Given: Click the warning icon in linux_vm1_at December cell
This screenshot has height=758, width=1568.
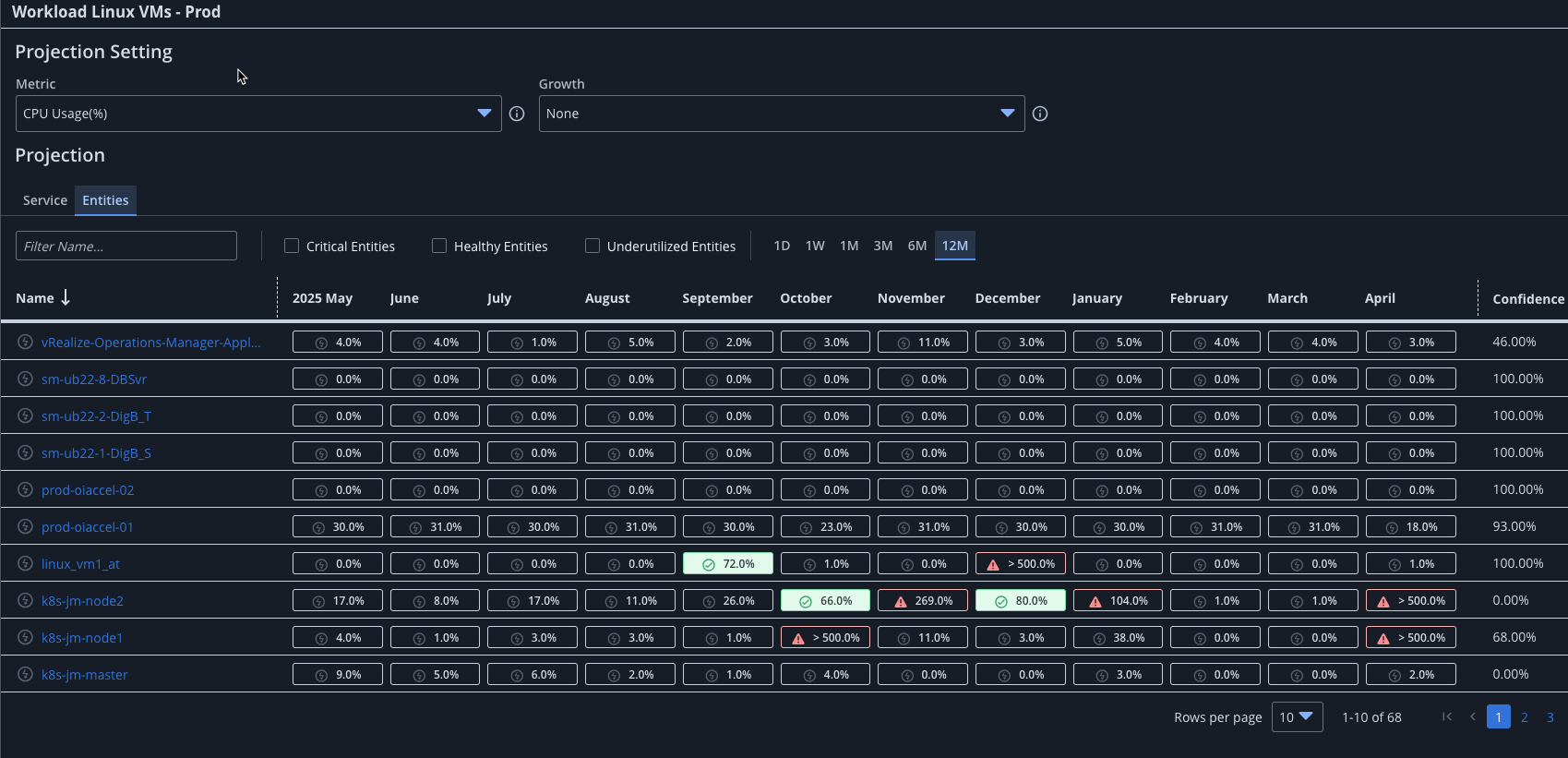Looking at the screenshot, I should (993, 564).
